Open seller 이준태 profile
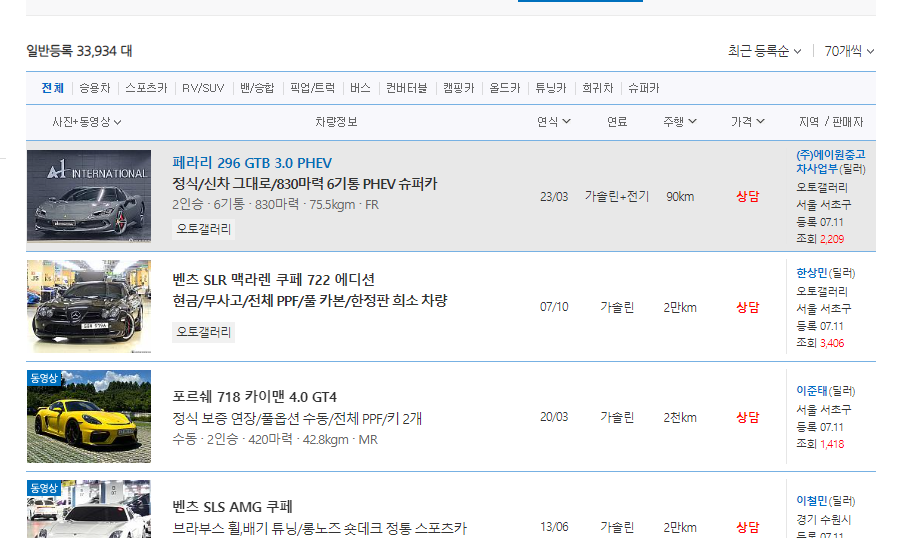 [811, 391]
